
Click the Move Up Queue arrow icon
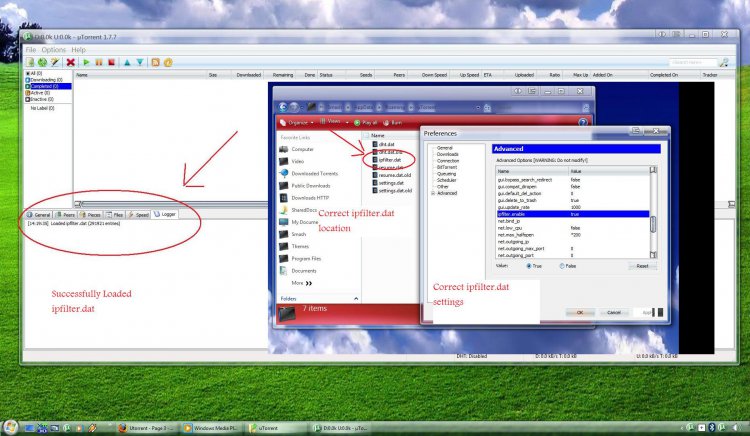point(127,62)
